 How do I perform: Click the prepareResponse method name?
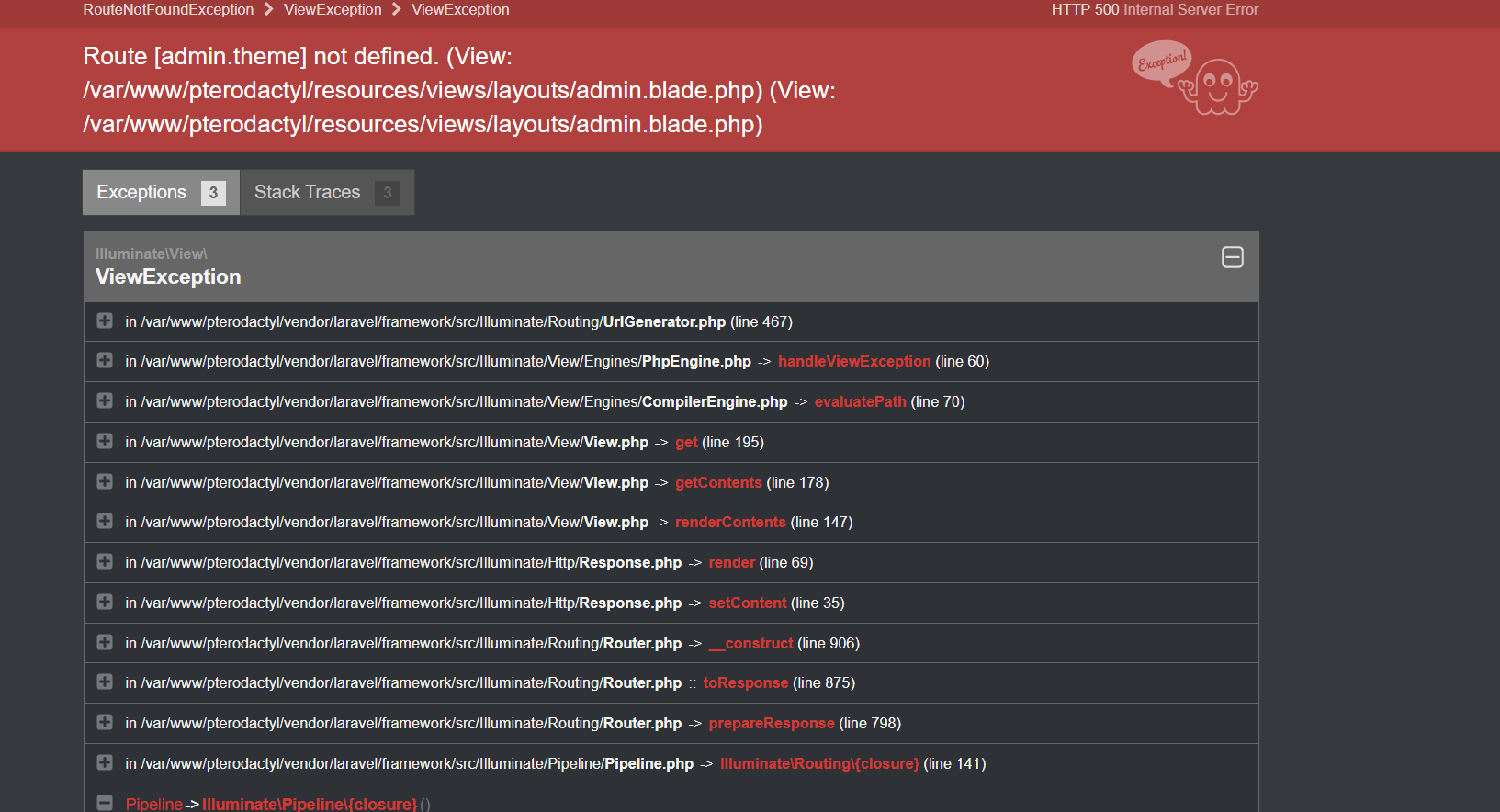click(772, 723)
